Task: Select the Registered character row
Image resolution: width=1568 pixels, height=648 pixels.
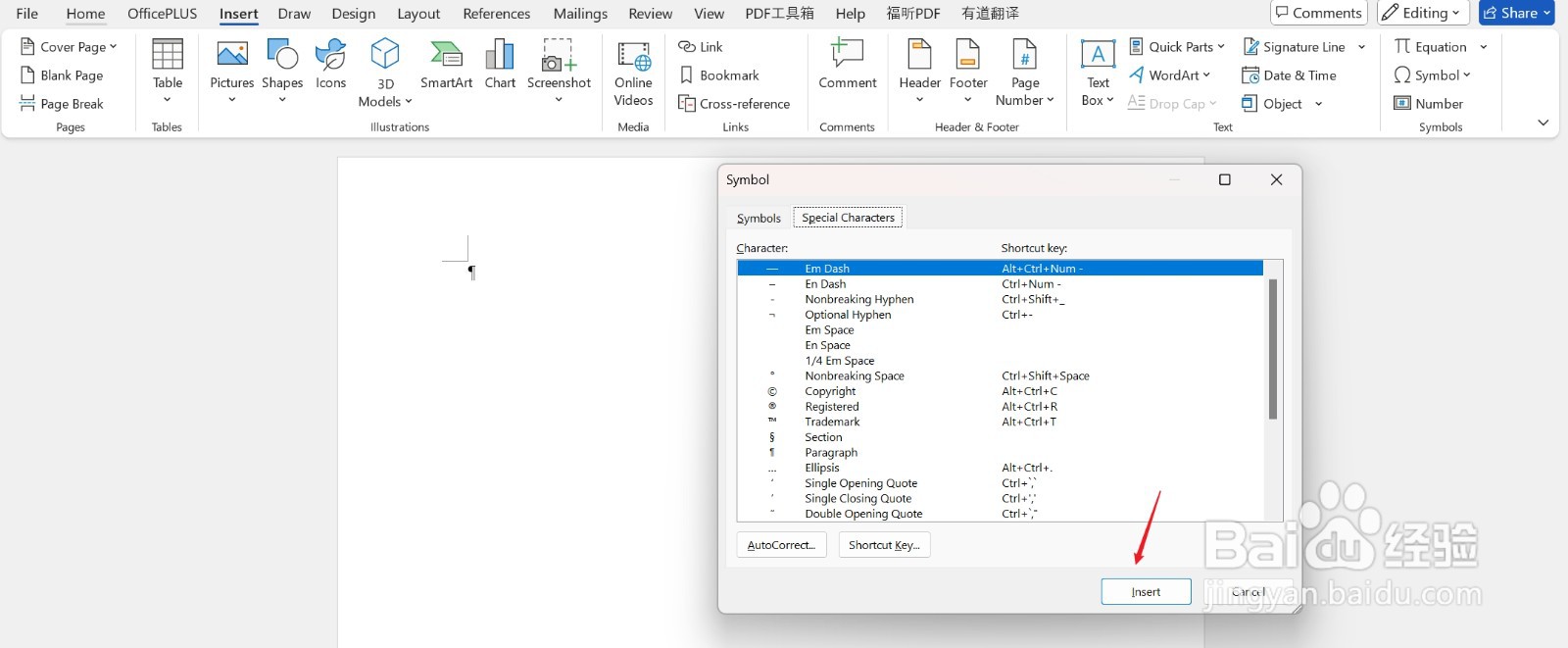Action: click(1001, 407)
